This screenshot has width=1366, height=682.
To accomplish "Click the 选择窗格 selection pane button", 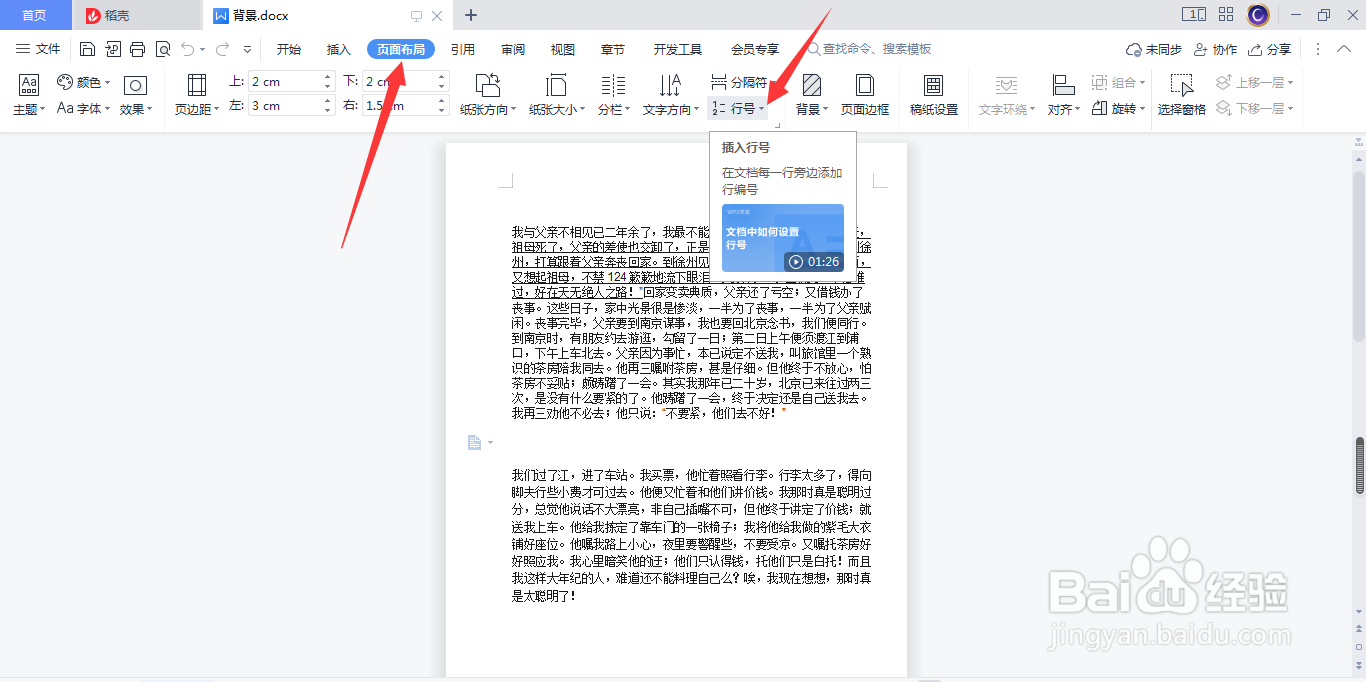I will [x=1182, y=96].
